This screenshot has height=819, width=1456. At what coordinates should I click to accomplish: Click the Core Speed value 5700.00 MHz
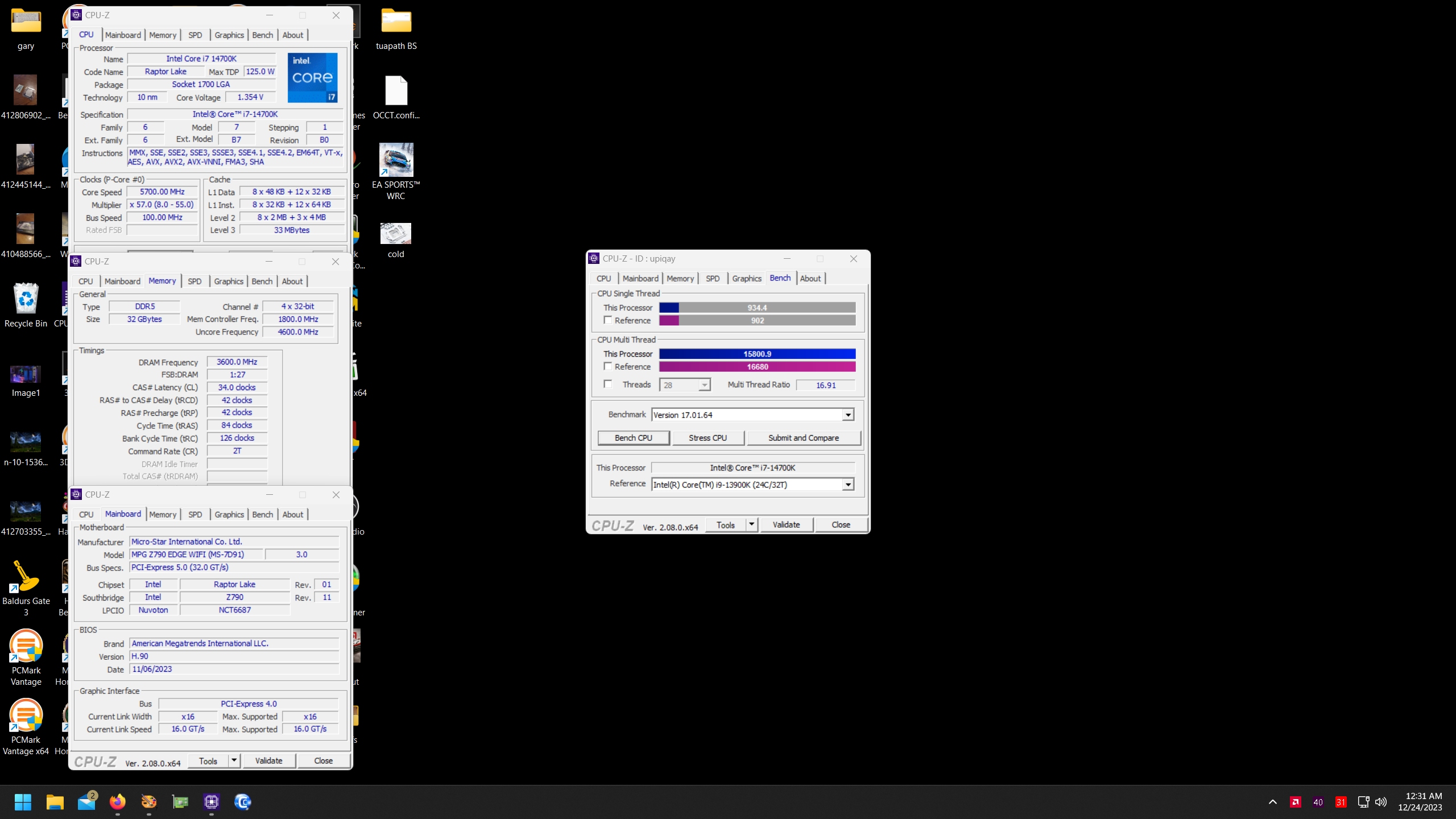point(162,192)
